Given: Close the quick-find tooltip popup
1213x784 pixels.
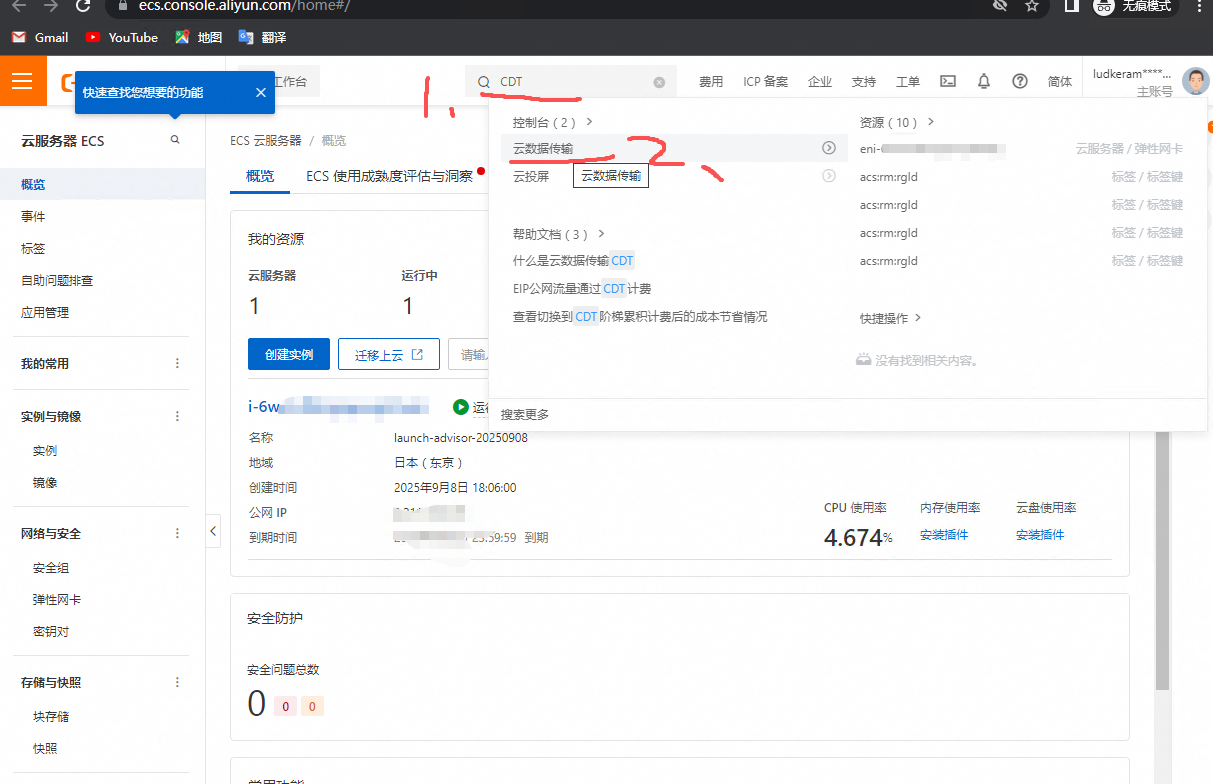Looking at the screenshot, I should pos(260,93).
